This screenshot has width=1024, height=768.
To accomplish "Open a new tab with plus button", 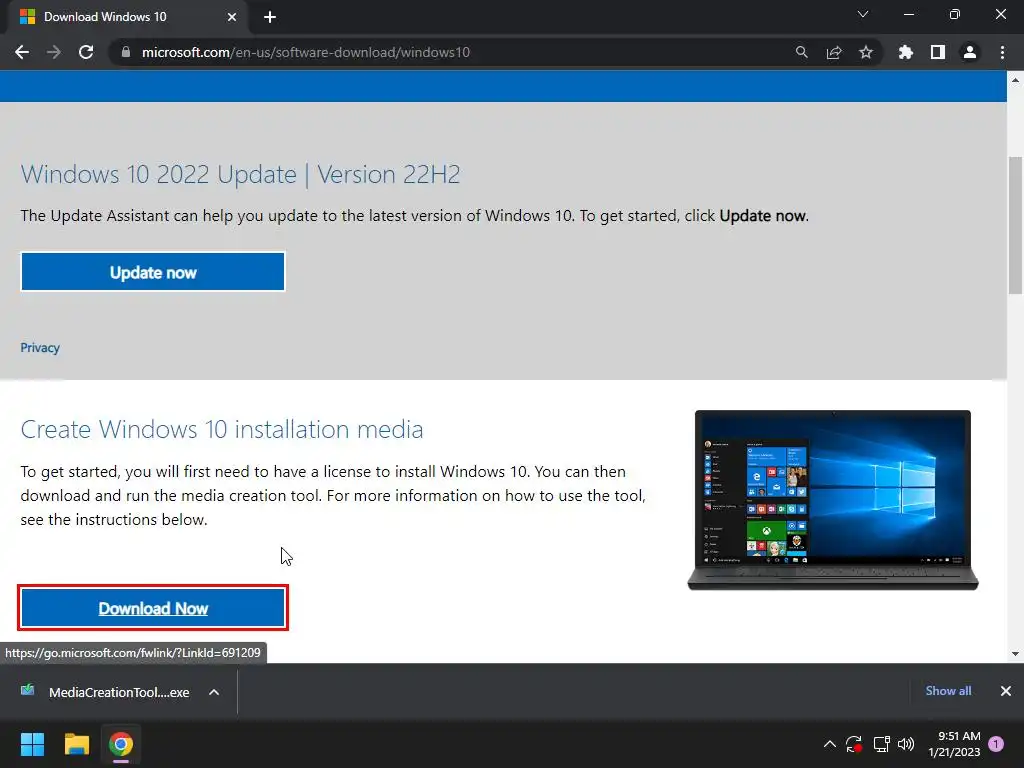I will pos(270,17).
